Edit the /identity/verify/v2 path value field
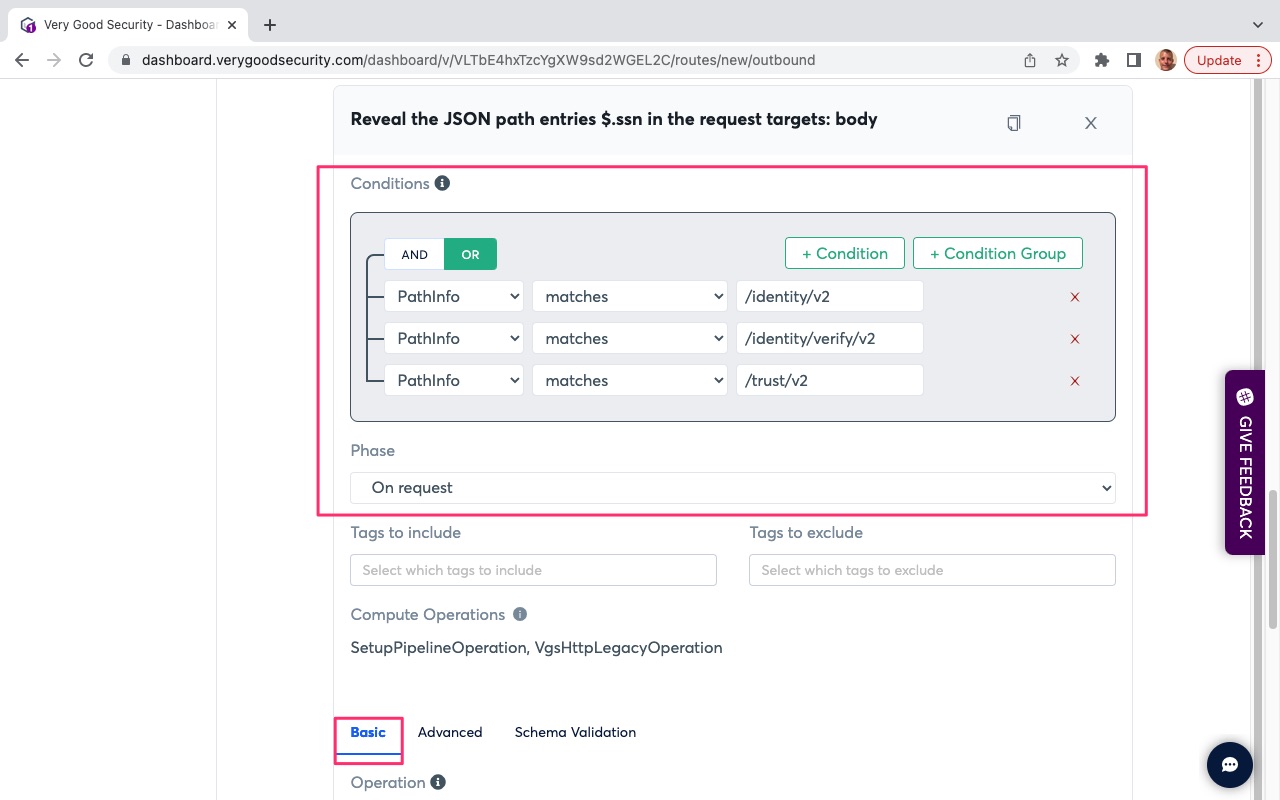The height and width of the screenshot is (800, 1280). pos(830,339)
